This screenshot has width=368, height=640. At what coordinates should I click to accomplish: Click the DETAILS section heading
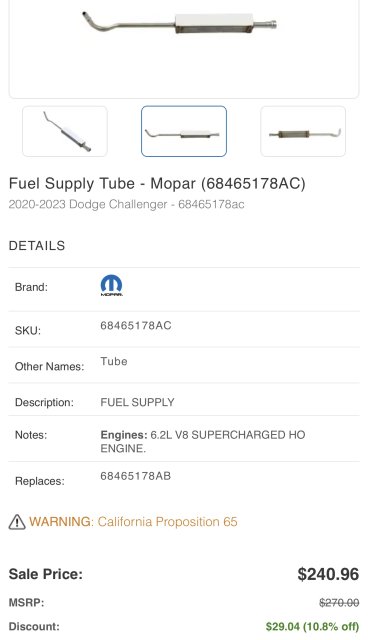[37, 246]
